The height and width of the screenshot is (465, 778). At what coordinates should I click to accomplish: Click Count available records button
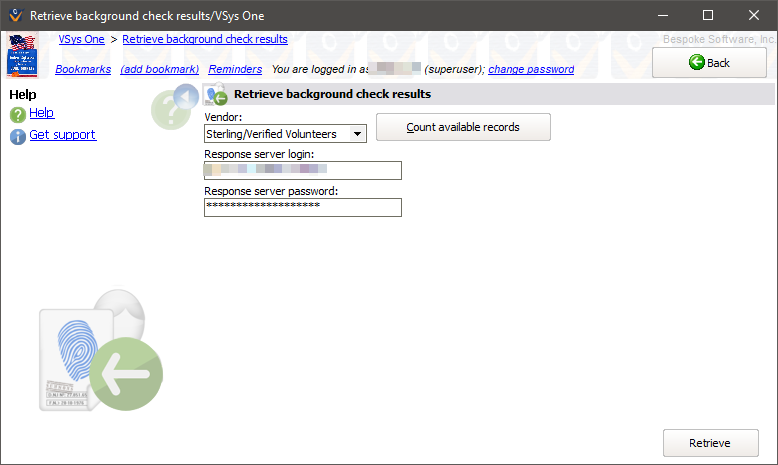click(463, 128)
